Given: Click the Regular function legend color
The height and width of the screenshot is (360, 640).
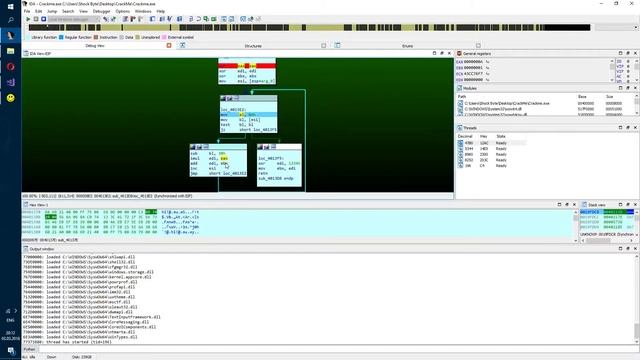Looking at the screenshot, I should coord(61,37).
